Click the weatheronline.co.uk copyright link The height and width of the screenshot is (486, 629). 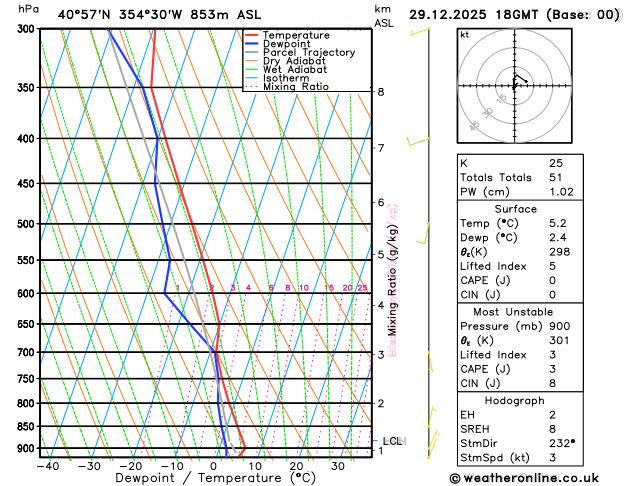(524, 478)
